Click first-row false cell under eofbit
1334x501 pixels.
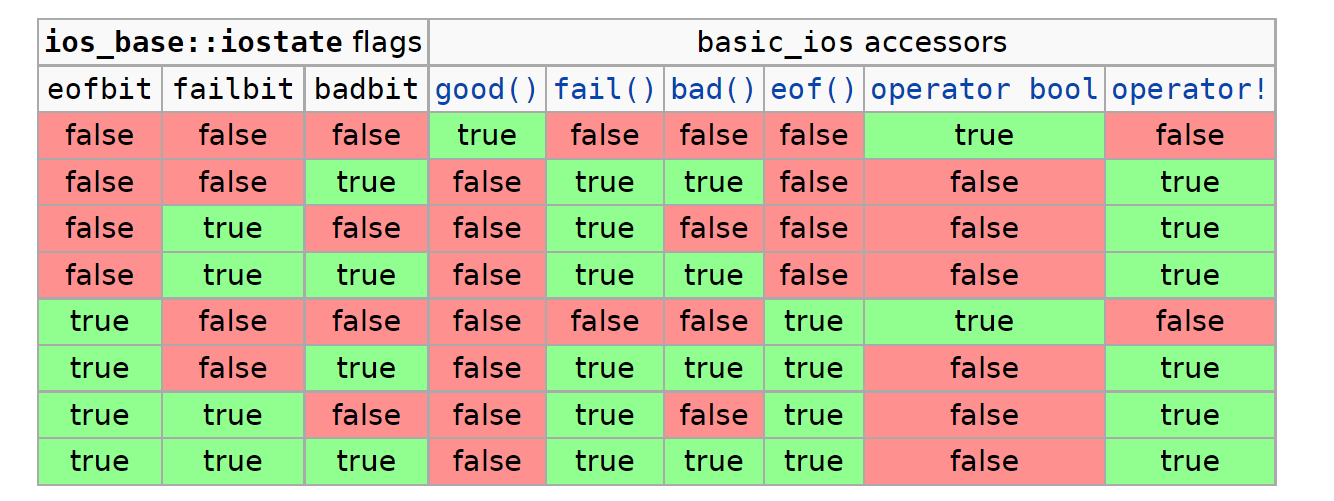point(100,136)
